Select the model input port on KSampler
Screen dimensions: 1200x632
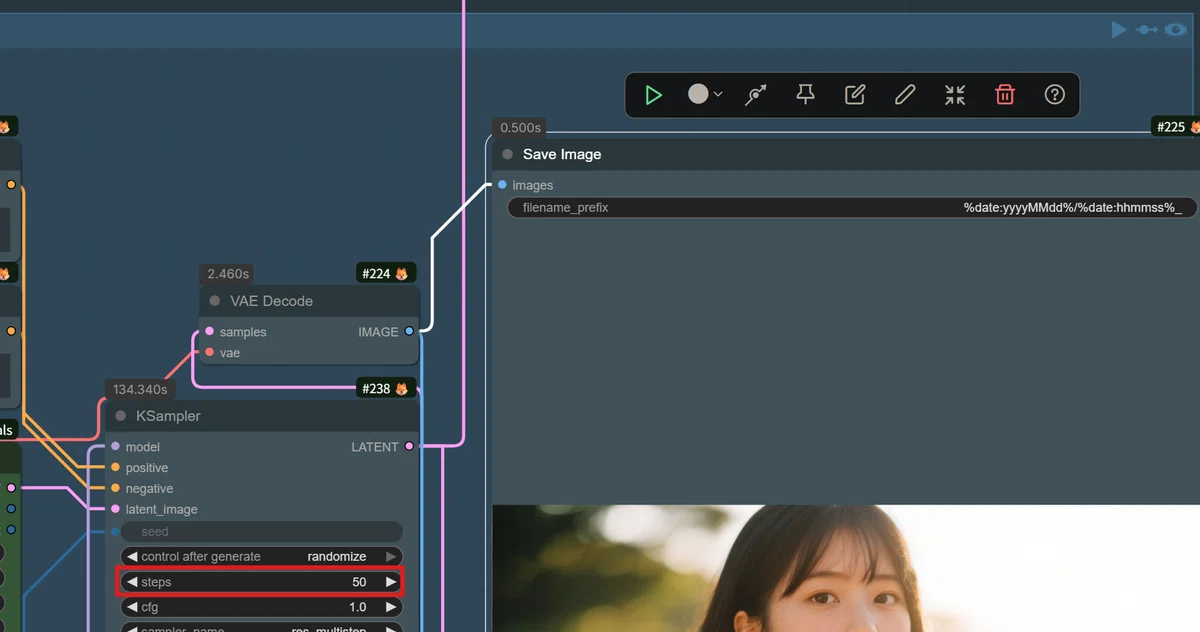point(115,447)
